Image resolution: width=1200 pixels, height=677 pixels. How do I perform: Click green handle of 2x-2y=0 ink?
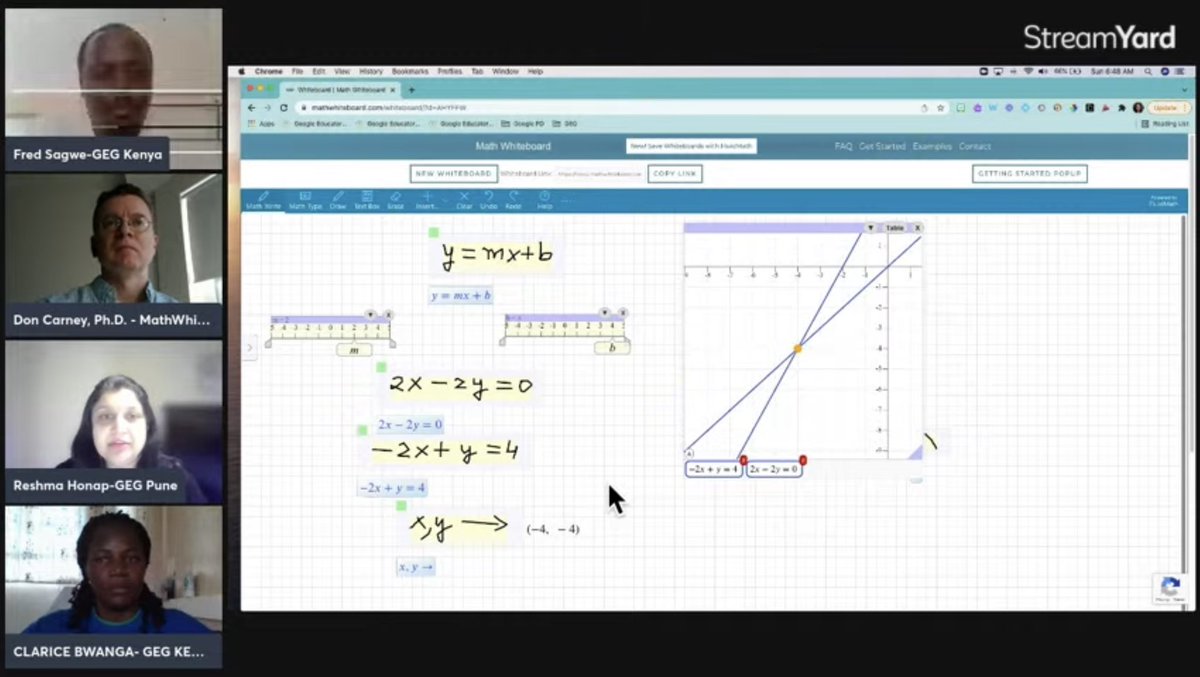[381, 367]
